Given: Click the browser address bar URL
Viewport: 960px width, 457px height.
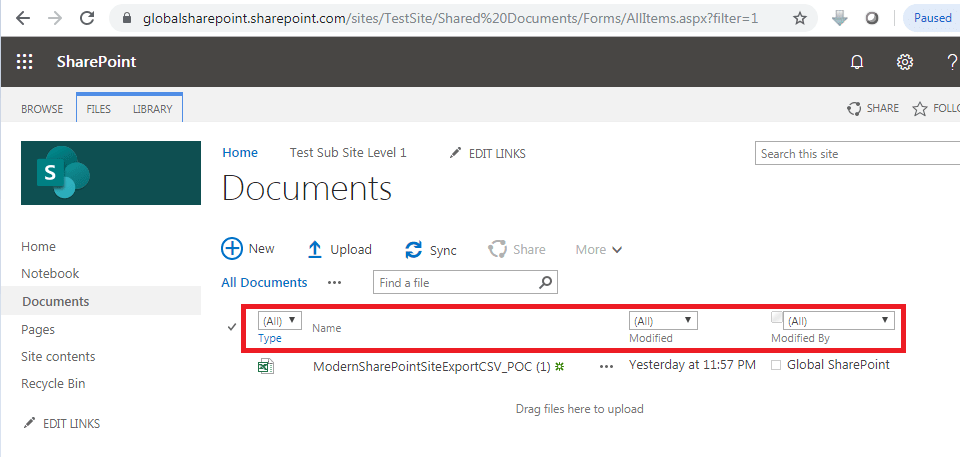Looking at the screenshot, I should 451,18.
